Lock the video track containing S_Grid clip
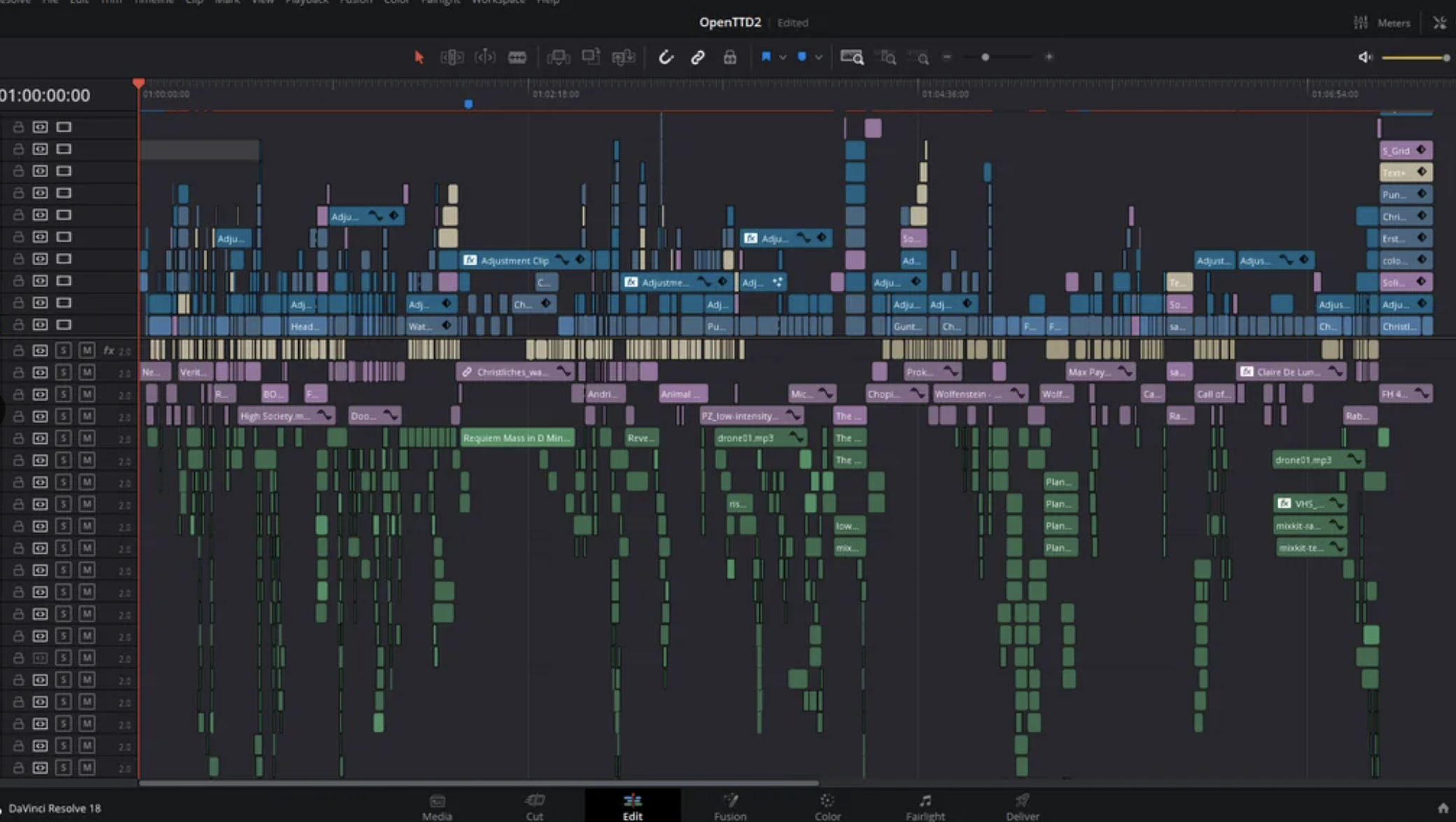1456x822 pixels. [18, 149]
